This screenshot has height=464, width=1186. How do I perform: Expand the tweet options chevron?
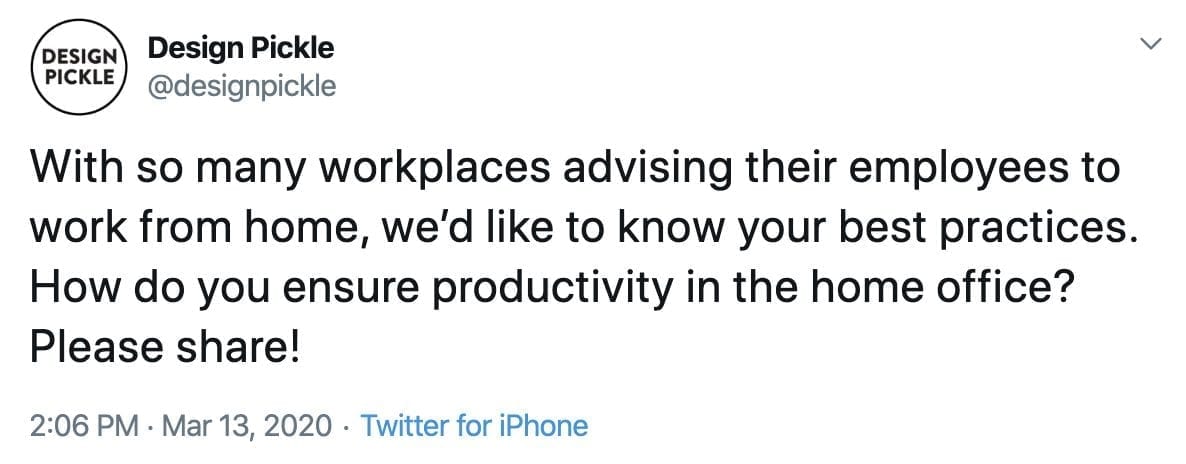[1150, 45]
